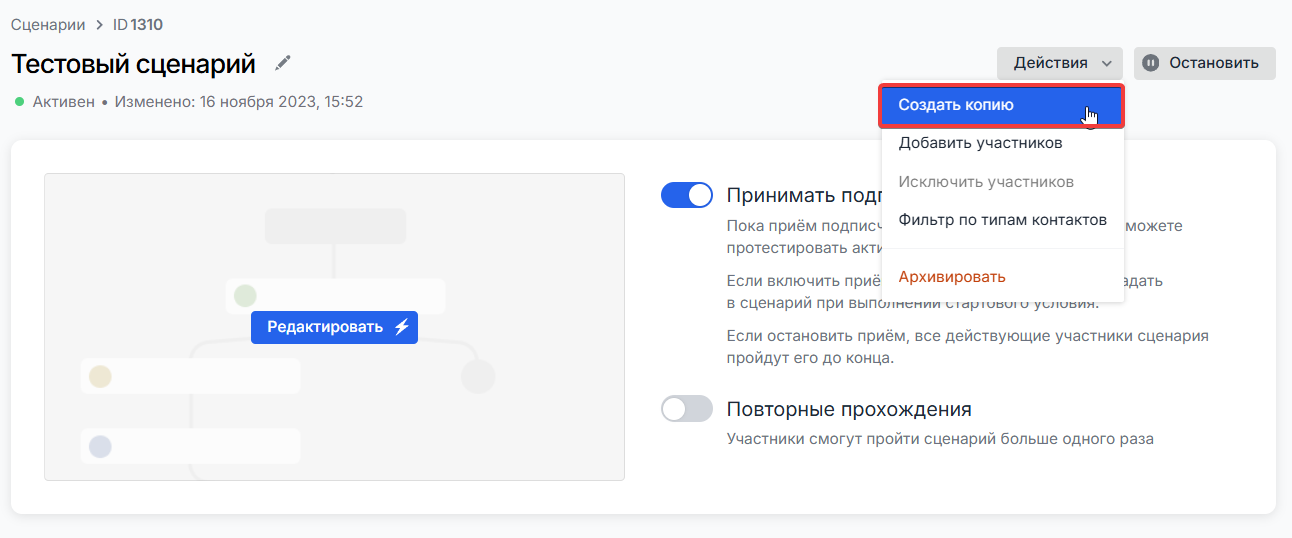Select the blue circle node in preview
Screen dimensions: 1292x538
click(100, 446)
